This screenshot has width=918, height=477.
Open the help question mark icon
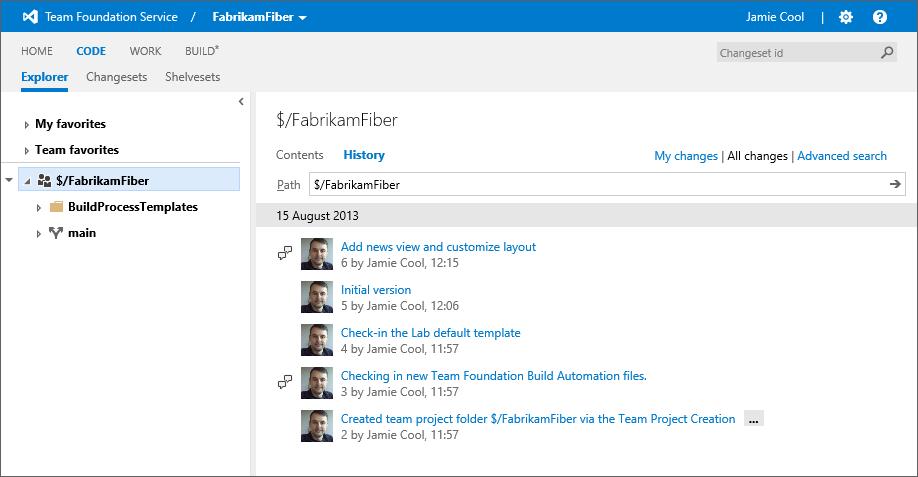click(x=879, y=17)
